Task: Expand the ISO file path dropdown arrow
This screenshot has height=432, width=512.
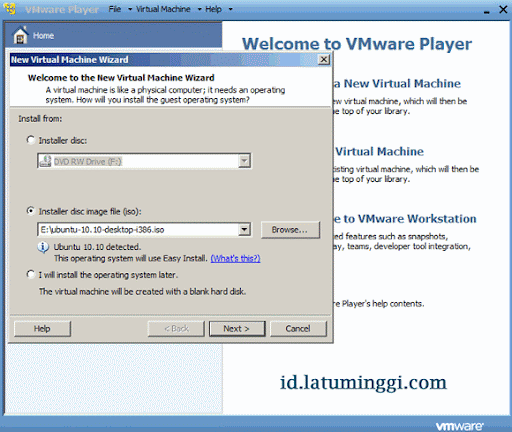Action: (244, 229)
